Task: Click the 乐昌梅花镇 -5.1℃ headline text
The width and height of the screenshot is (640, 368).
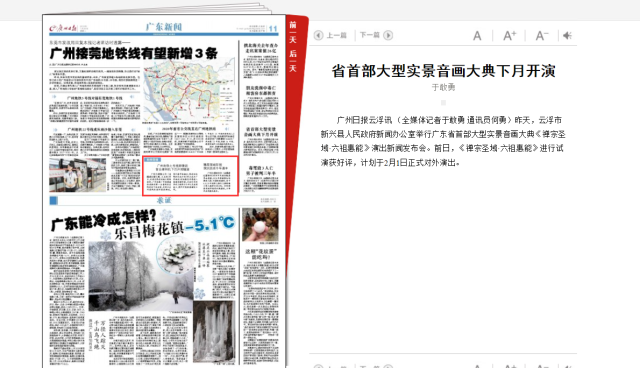Action: pyautogui.click(x=175, y=227)
